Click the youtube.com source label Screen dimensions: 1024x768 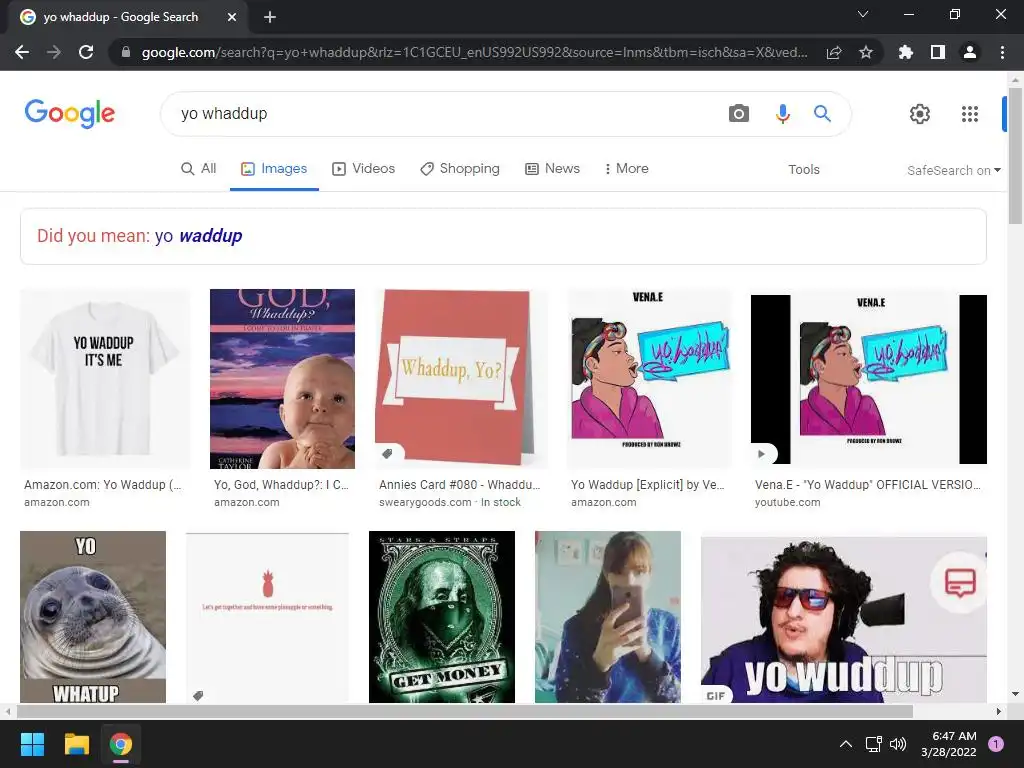[788, 502]
